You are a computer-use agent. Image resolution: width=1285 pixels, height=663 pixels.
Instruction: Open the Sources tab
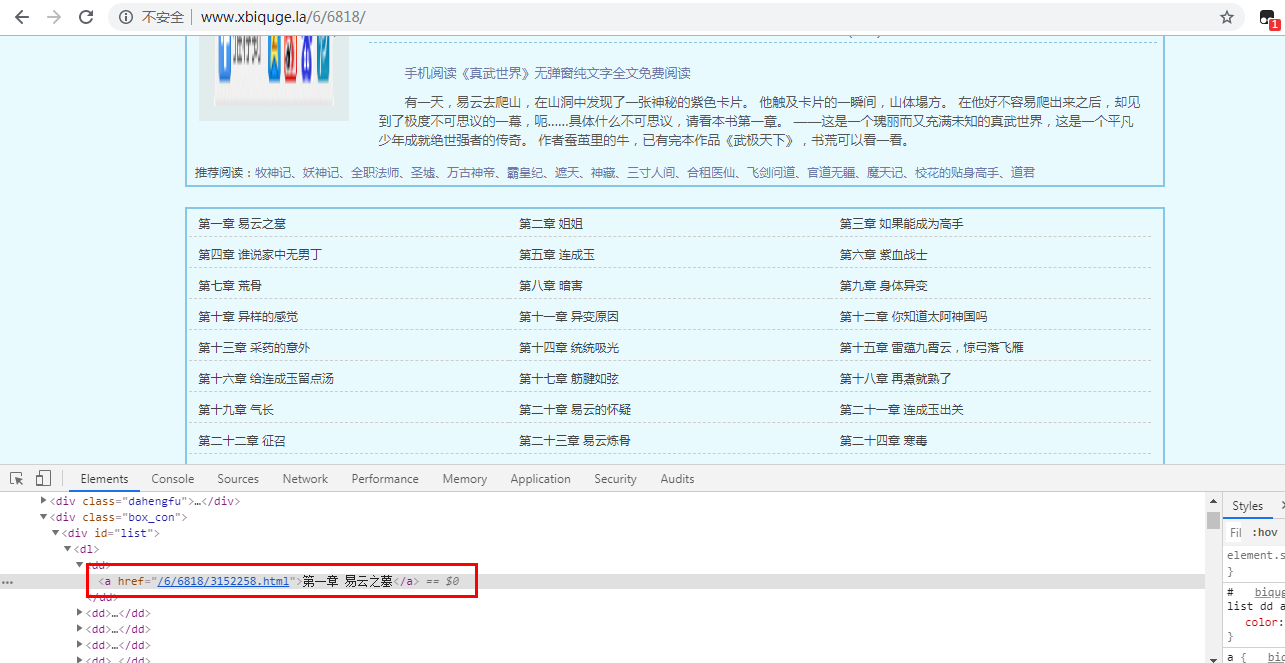pyautogui.click(x=238, y=479)
